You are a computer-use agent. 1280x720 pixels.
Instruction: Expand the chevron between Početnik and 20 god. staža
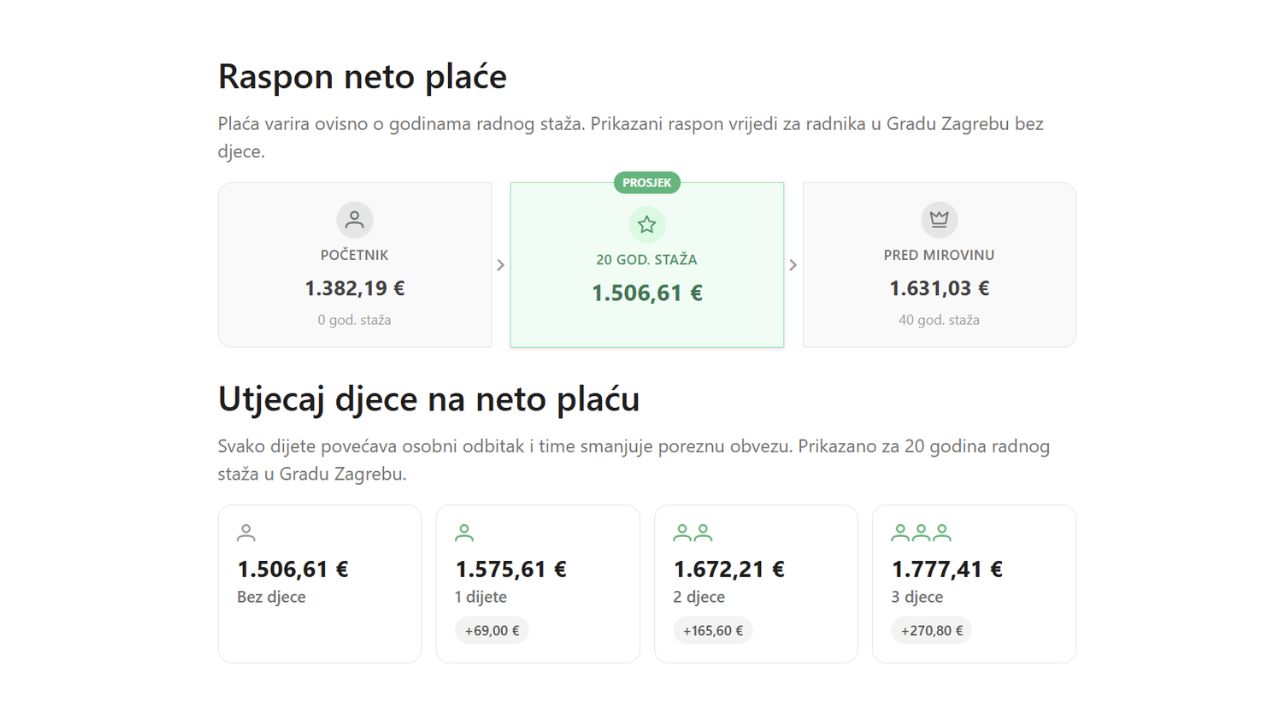501,264
